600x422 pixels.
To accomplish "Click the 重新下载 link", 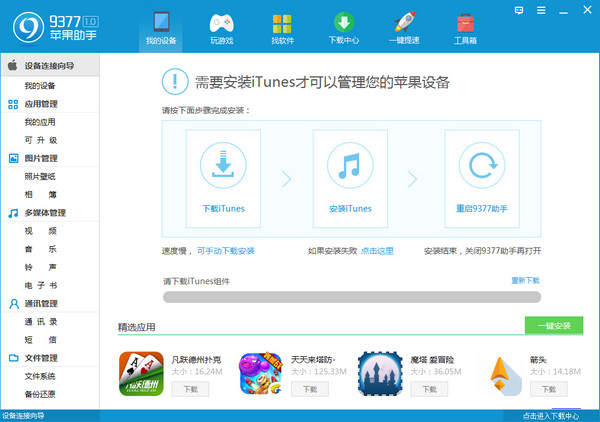I will pyautogui.click(x=525, y=281).
